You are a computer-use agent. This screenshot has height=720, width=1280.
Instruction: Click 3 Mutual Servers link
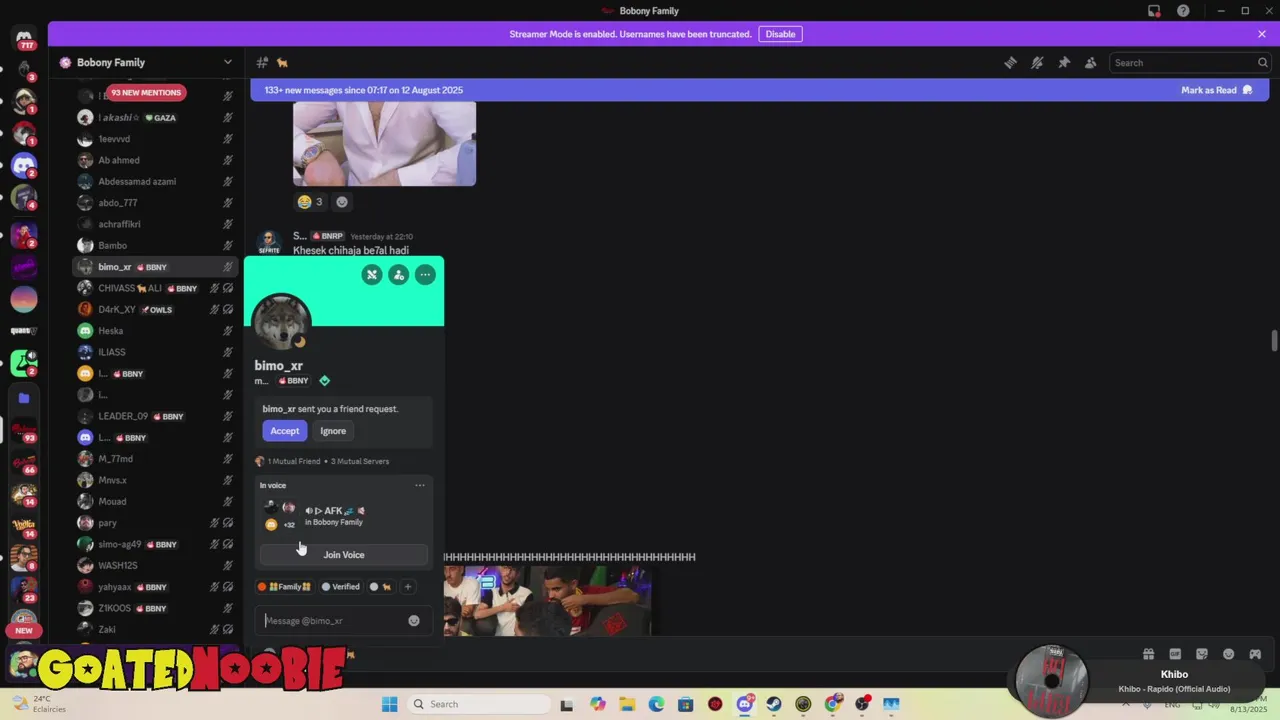(x=360, y=461)
